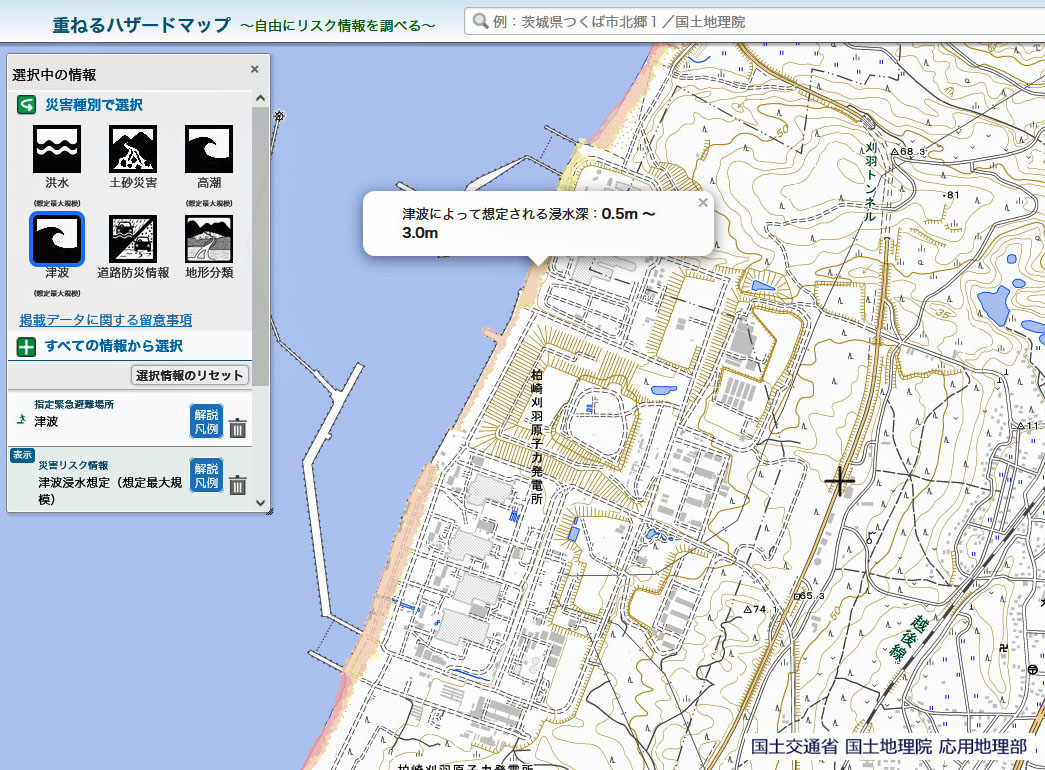Select the 洪水 flood hazard icon
1045x770 pixels.
(x=57, y=149)
